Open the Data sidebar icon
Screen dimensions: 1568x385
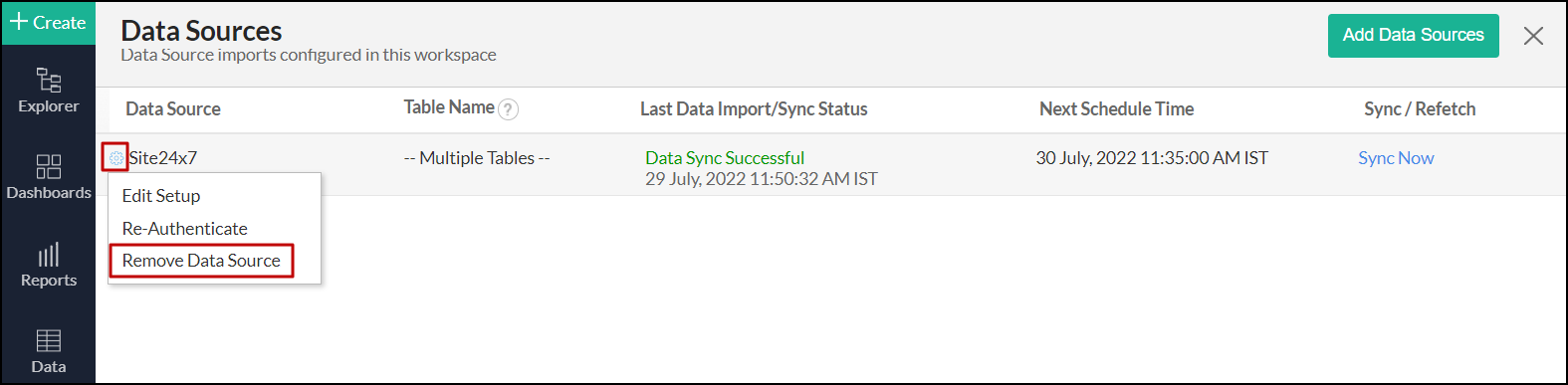[48, 351]
